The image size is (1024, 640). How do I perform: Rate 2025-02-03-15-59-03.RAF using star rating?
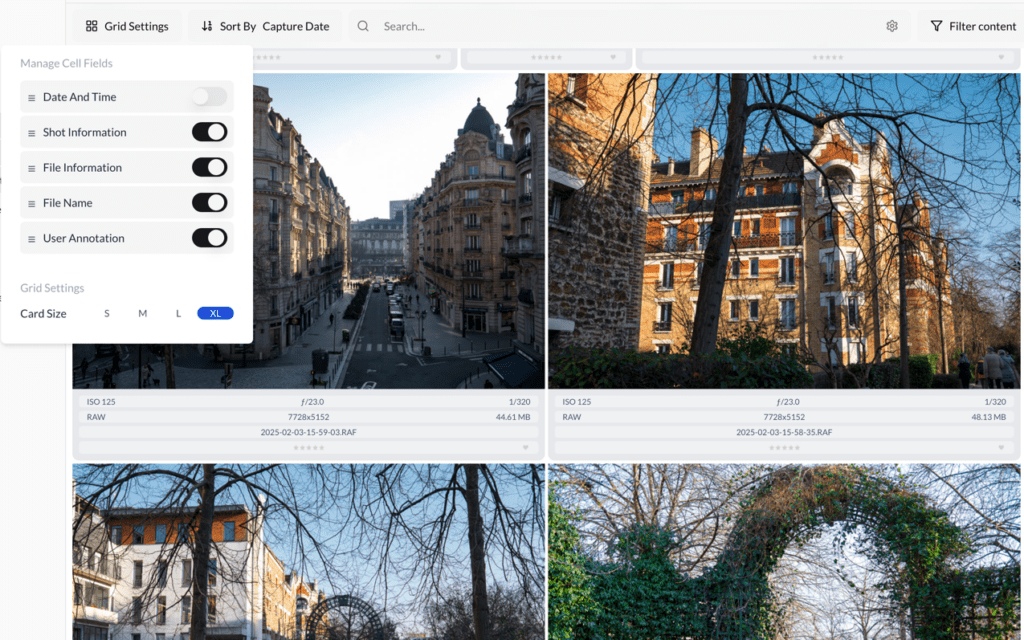pyautogui.click(x=308, y=448)
